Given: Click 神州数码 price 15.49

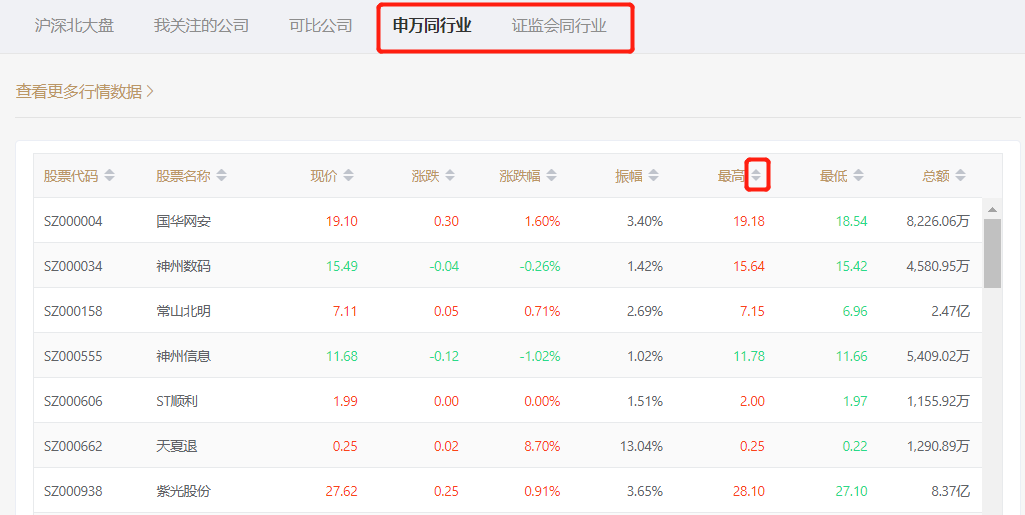Looking at the screenshot, I should pyautogui.click(x=341, y=266).
